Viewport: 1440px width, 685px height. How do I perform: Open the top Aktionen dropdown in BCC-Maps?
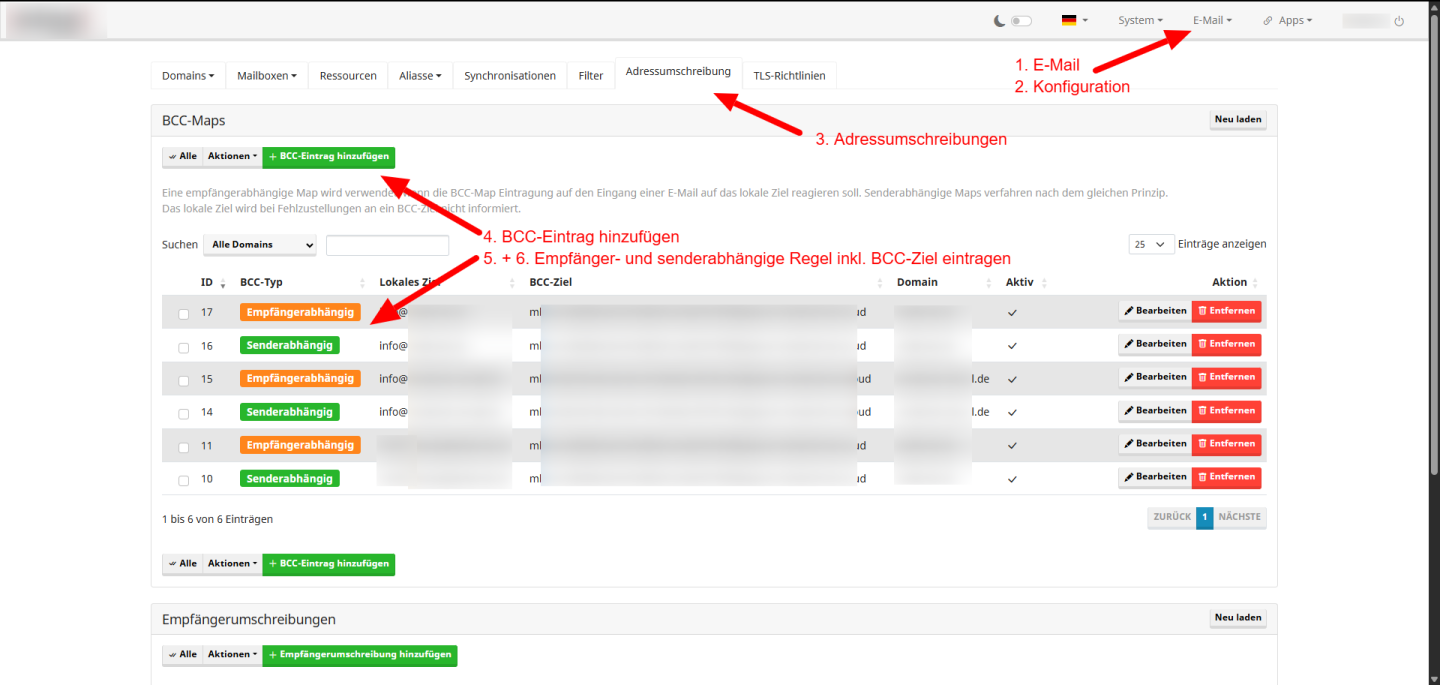232,157
